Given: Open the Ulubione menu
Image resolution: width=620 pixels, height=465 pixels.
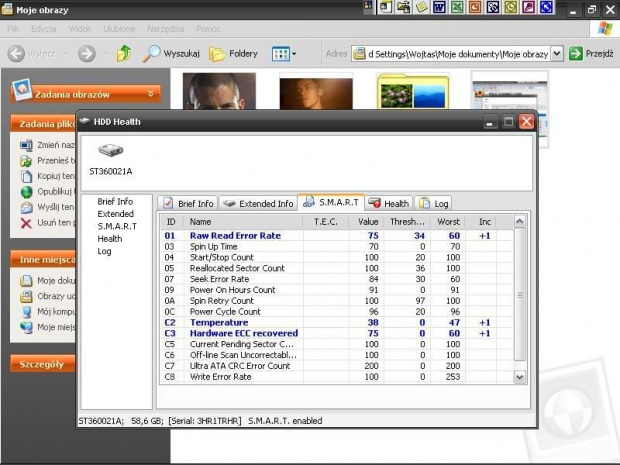Looking at the screenshot, I should click(x=119, y=29).
